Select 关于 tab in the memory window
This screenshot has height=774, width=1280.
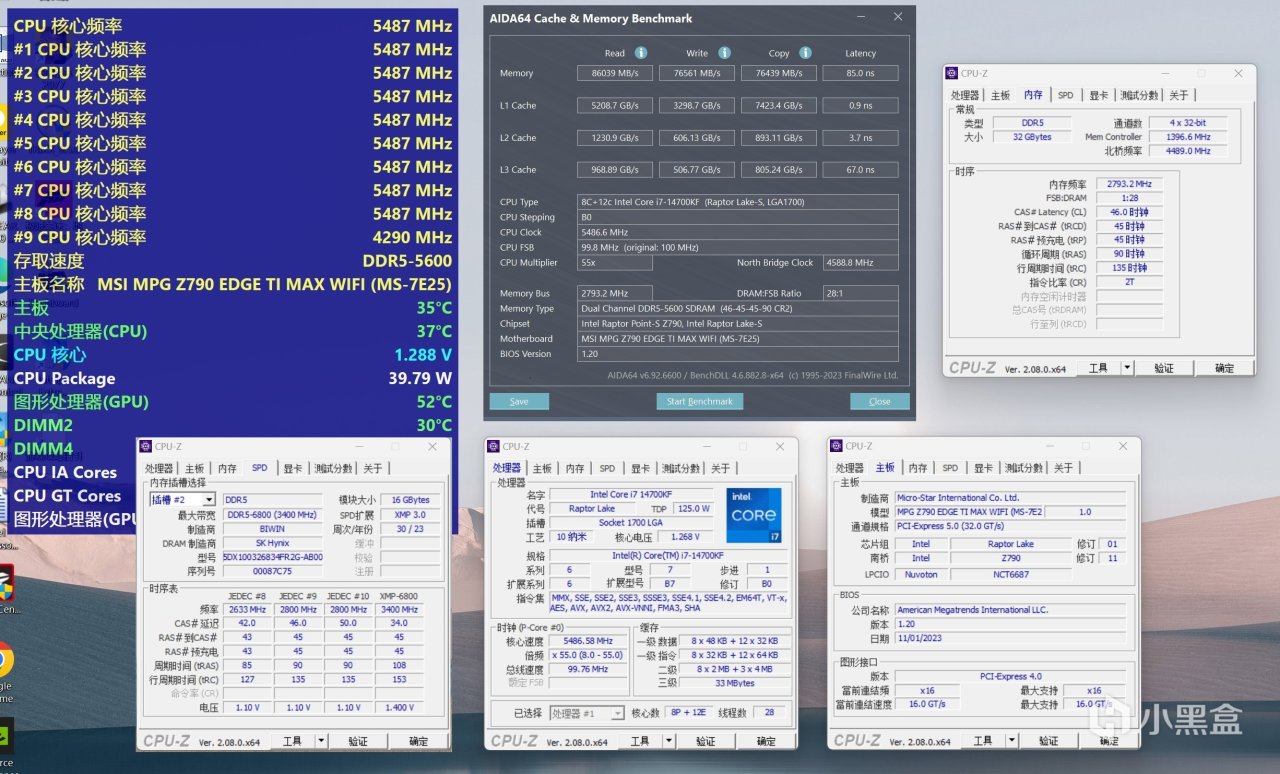(x=1180, y=95)
